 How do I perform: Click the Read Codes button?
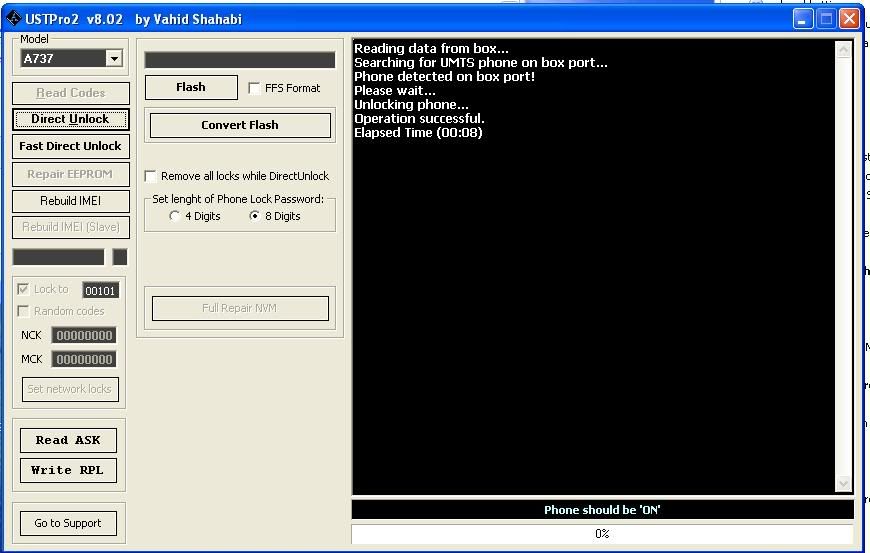click(x=70, y=93)
